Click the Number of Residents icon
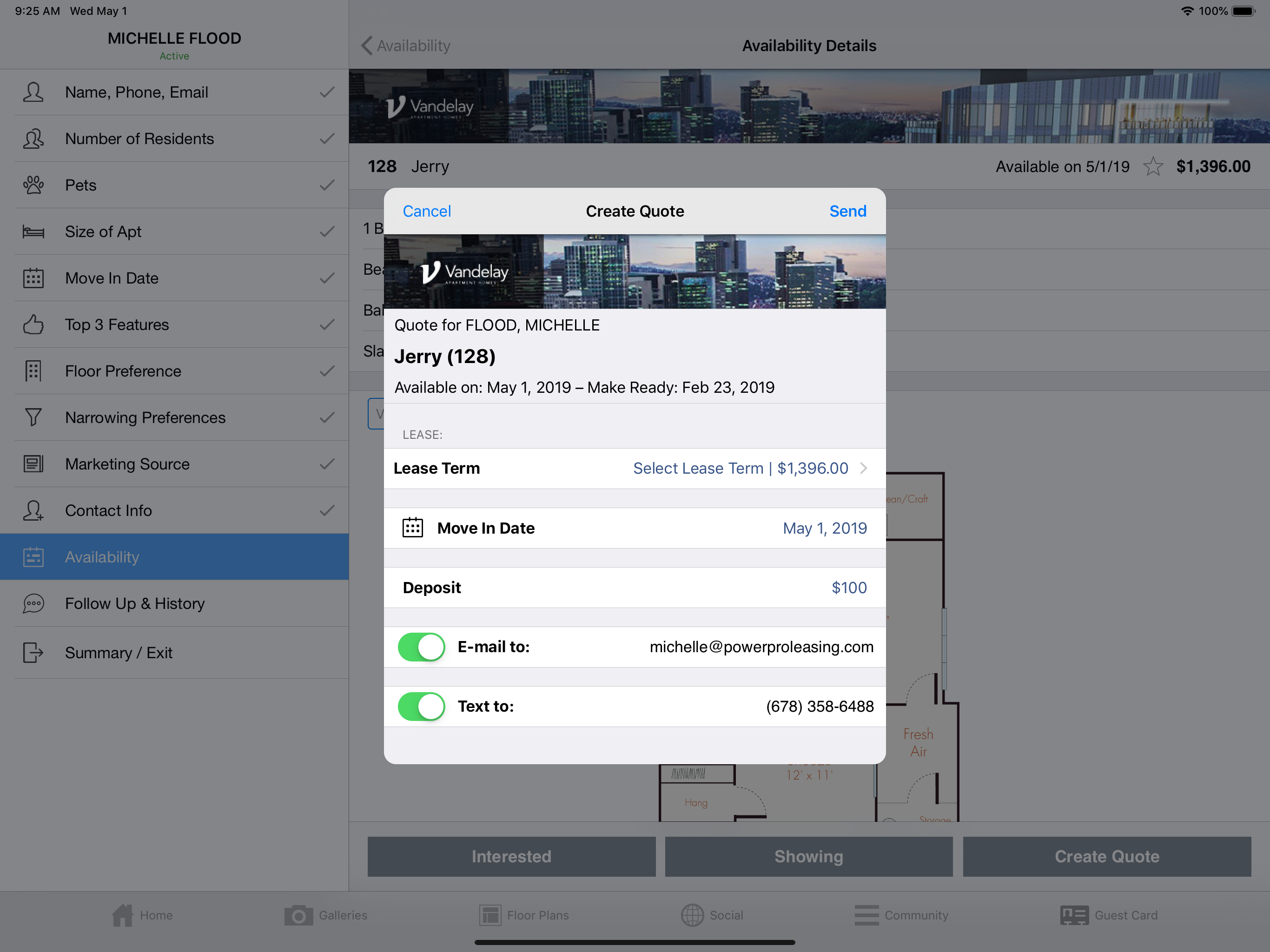 click(33, 139)
